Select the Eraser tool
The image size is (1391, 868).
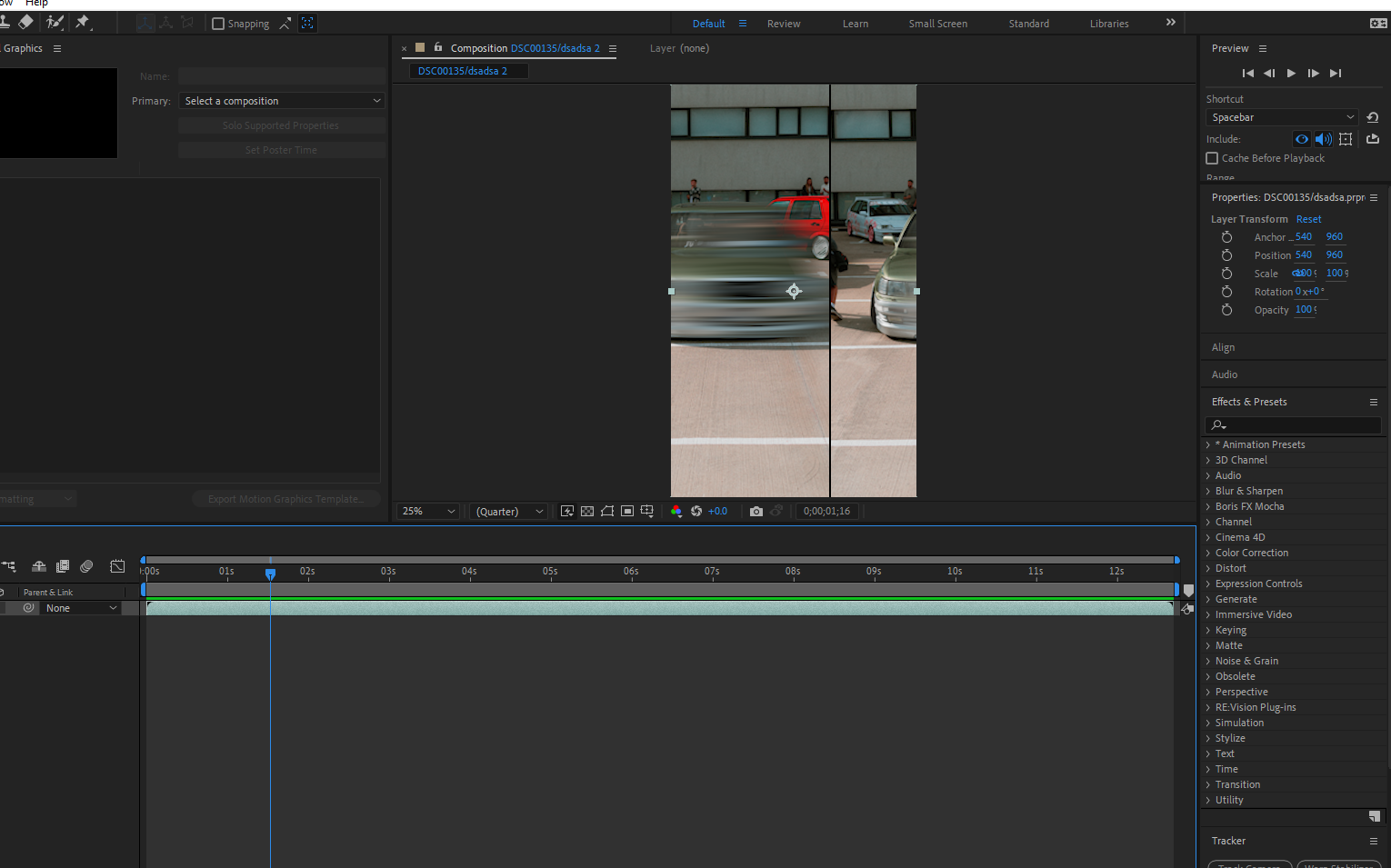[x=25, y=23]
